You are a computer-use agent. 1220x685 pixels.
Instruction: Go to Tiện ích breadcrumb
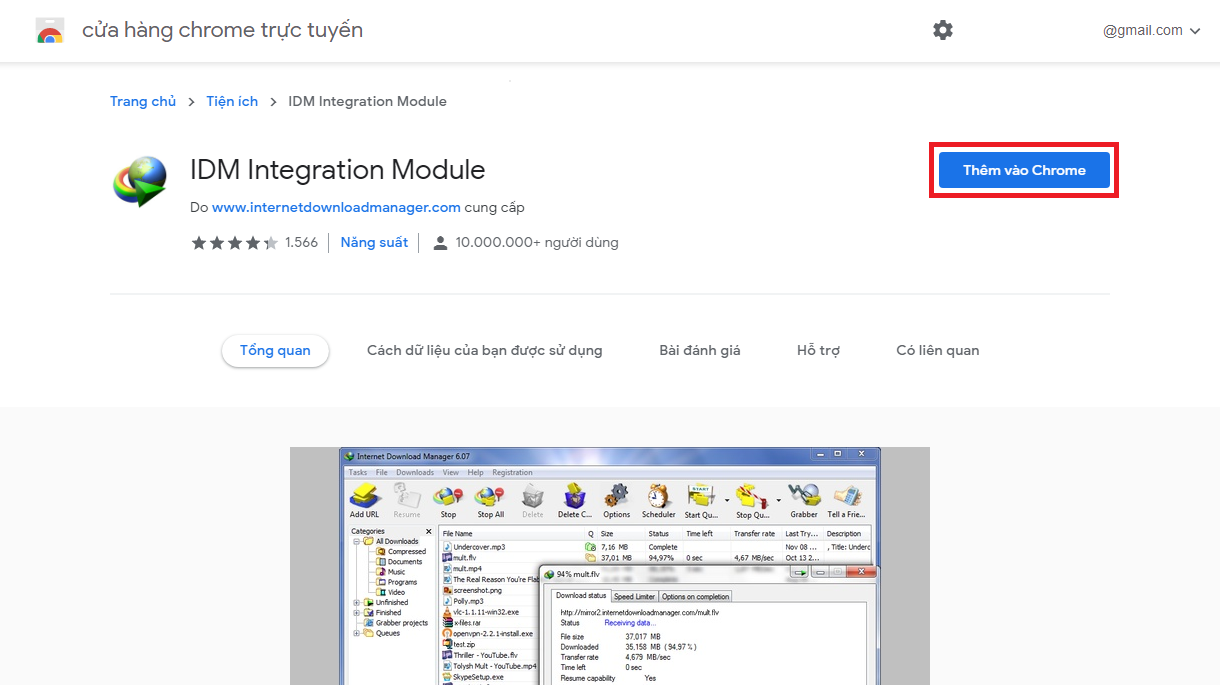pyautogui.click(x=232, y=101)
